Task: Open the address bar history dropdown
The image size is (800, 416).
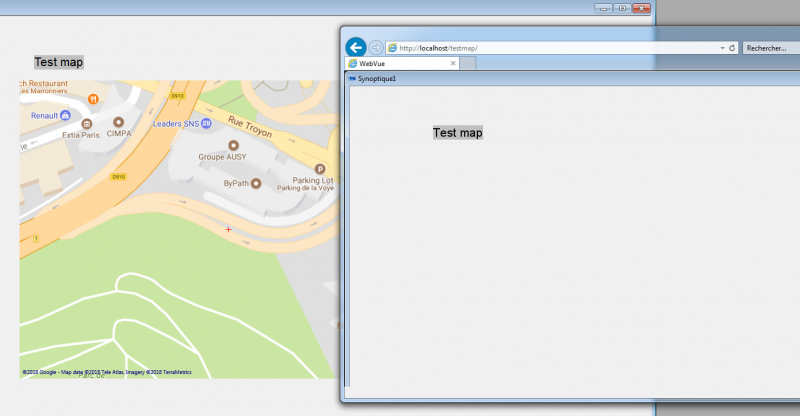Action: 722,48
